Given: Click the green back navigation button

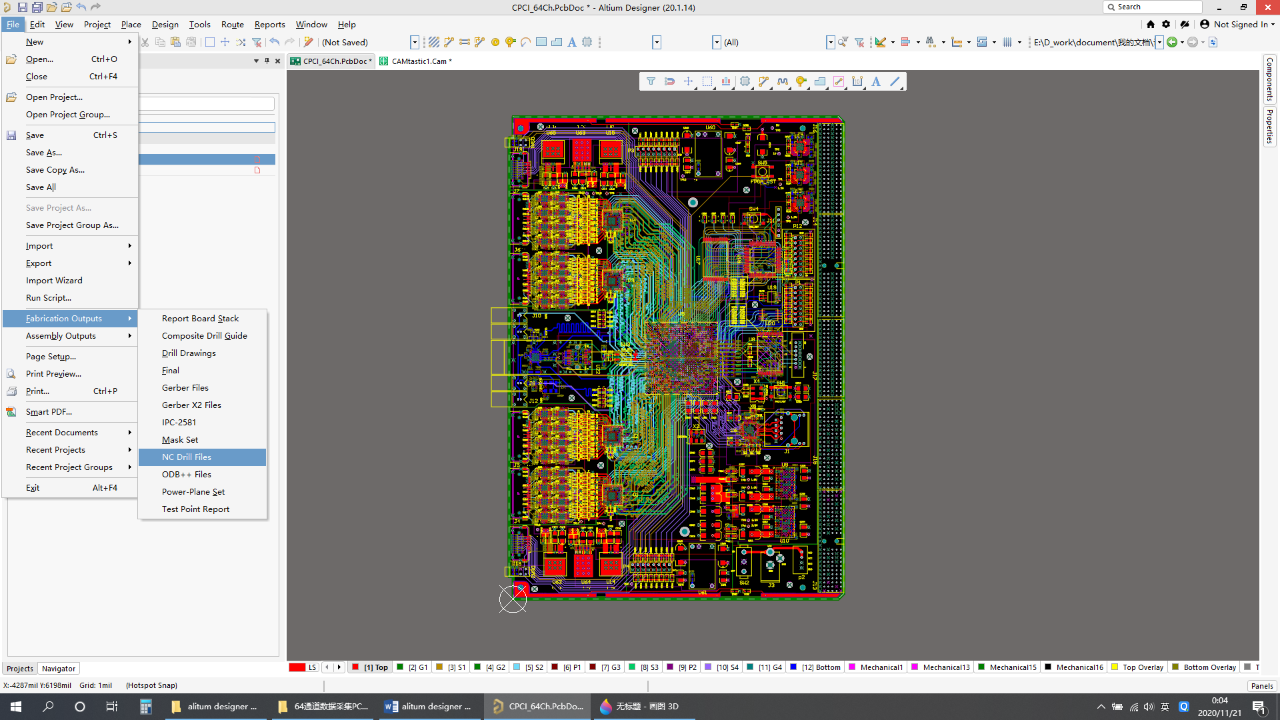Looking at the screenshot, I should (1172, 42).
